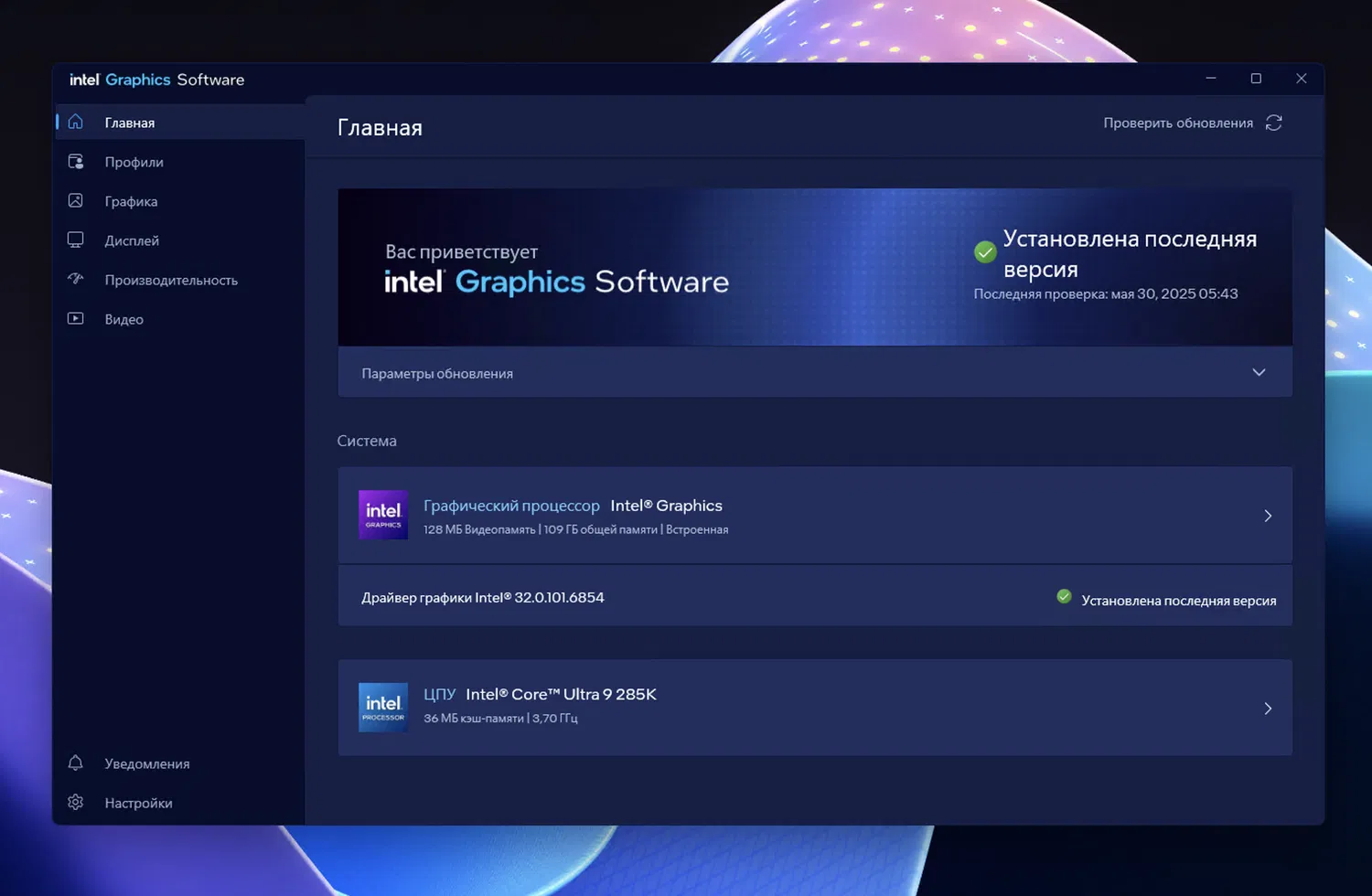Click the refresh arrows update icon
The width and height of the screenshot is (1372, 896).
pyautogui.click(x=1273, y=123)
